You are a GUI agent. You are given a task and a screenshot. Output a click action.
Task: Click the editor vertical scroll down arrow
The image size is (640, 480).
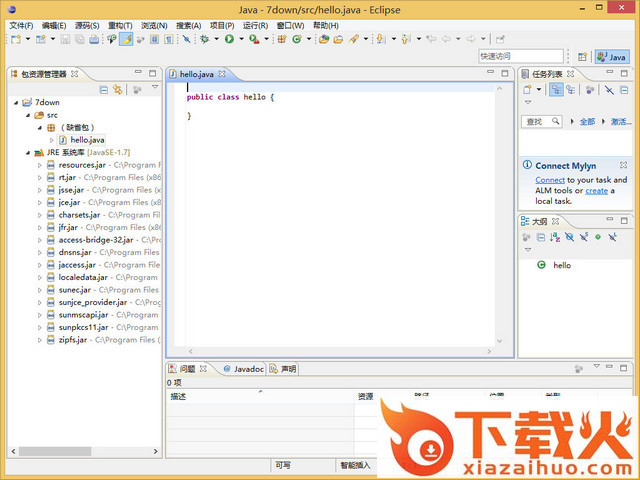[500, 341]
